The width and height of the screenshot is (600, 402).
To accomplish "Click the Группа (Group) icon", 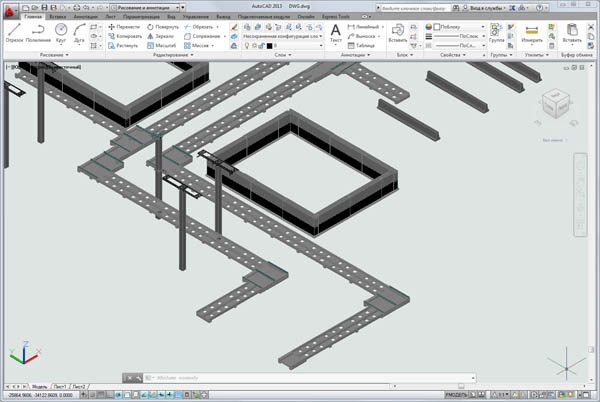I will point(495,32).
